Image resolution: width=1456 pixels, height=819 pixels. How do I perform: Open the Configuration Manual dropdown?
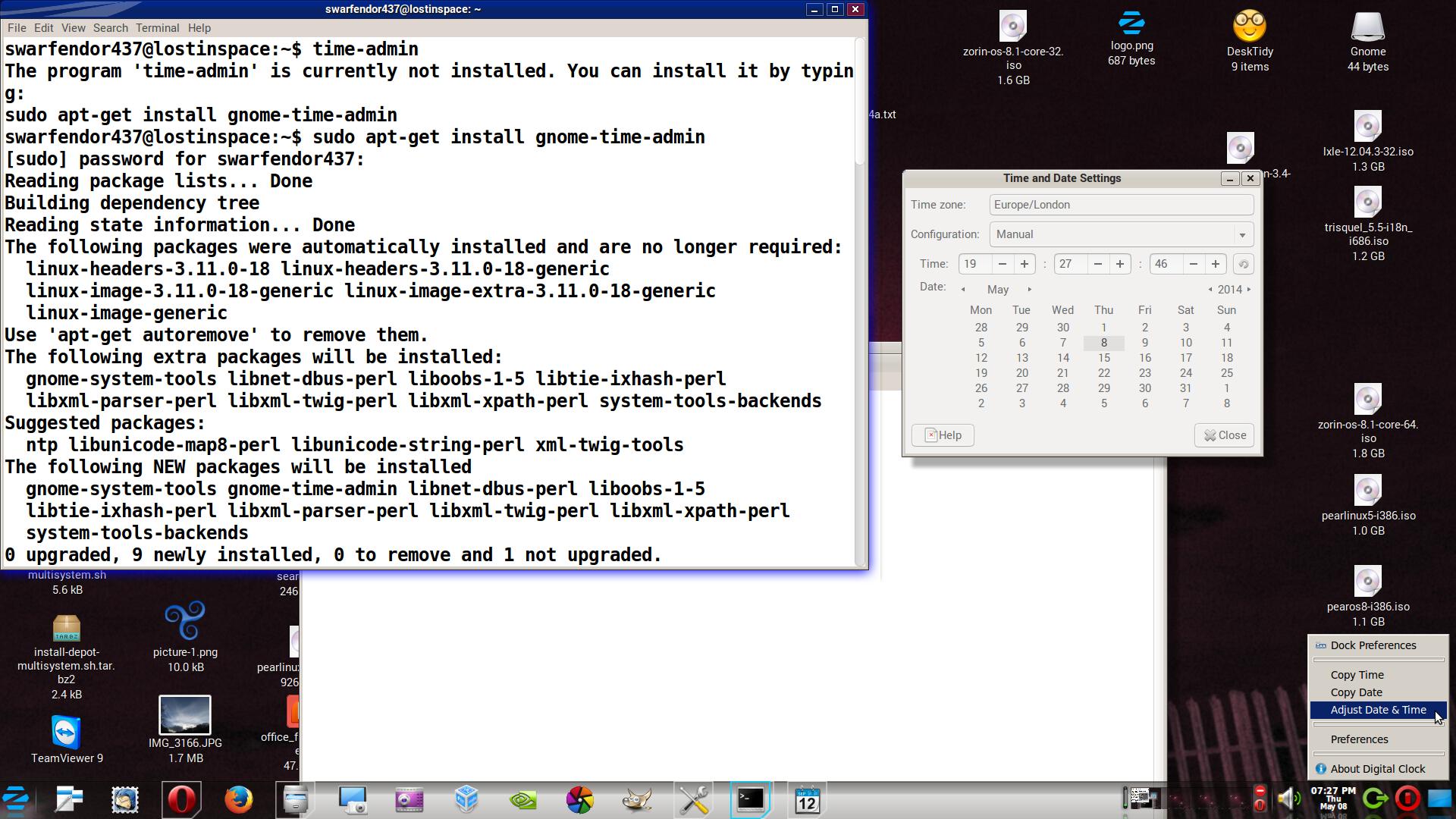point(1121,234)
